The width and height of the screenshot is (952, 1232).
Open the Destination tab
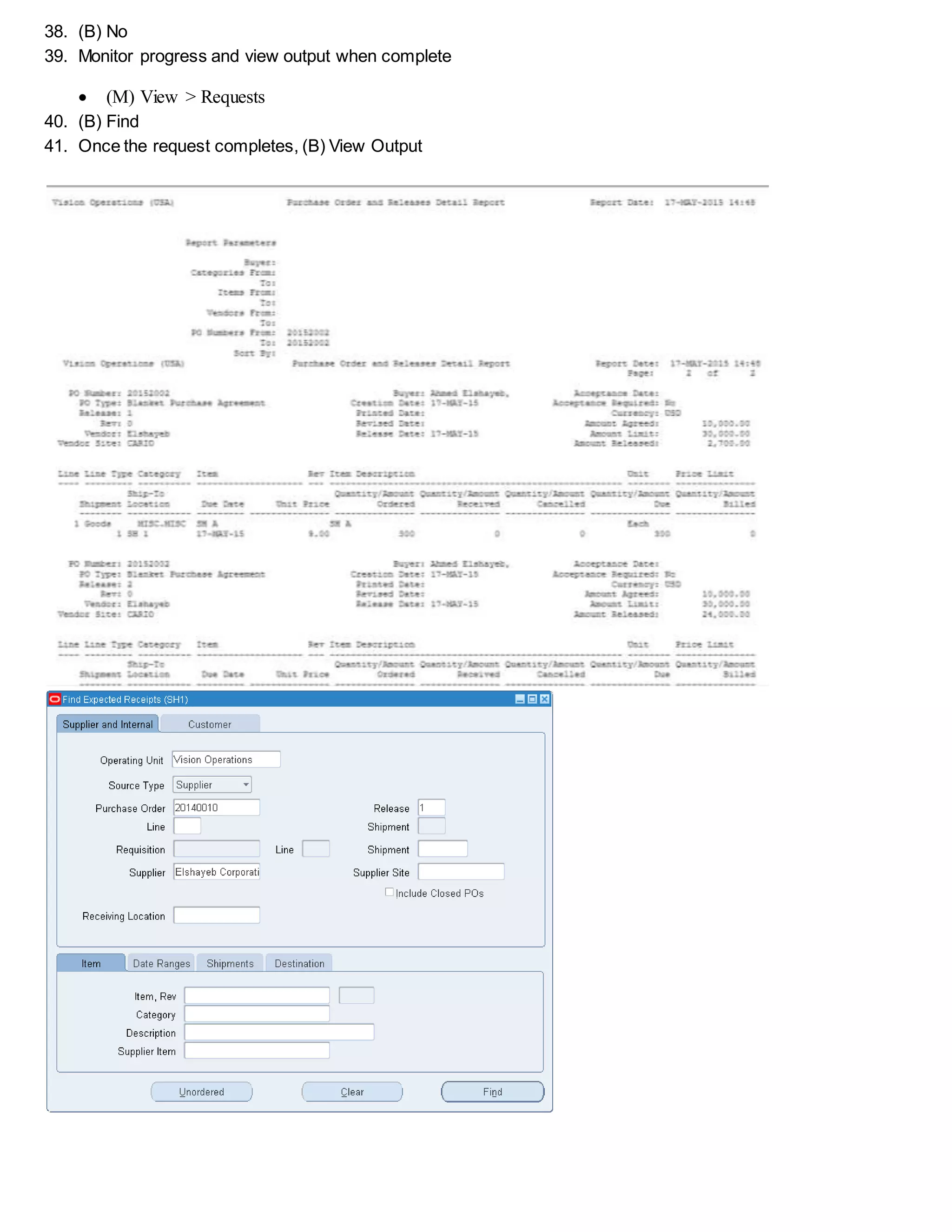[x=299, y=963]
